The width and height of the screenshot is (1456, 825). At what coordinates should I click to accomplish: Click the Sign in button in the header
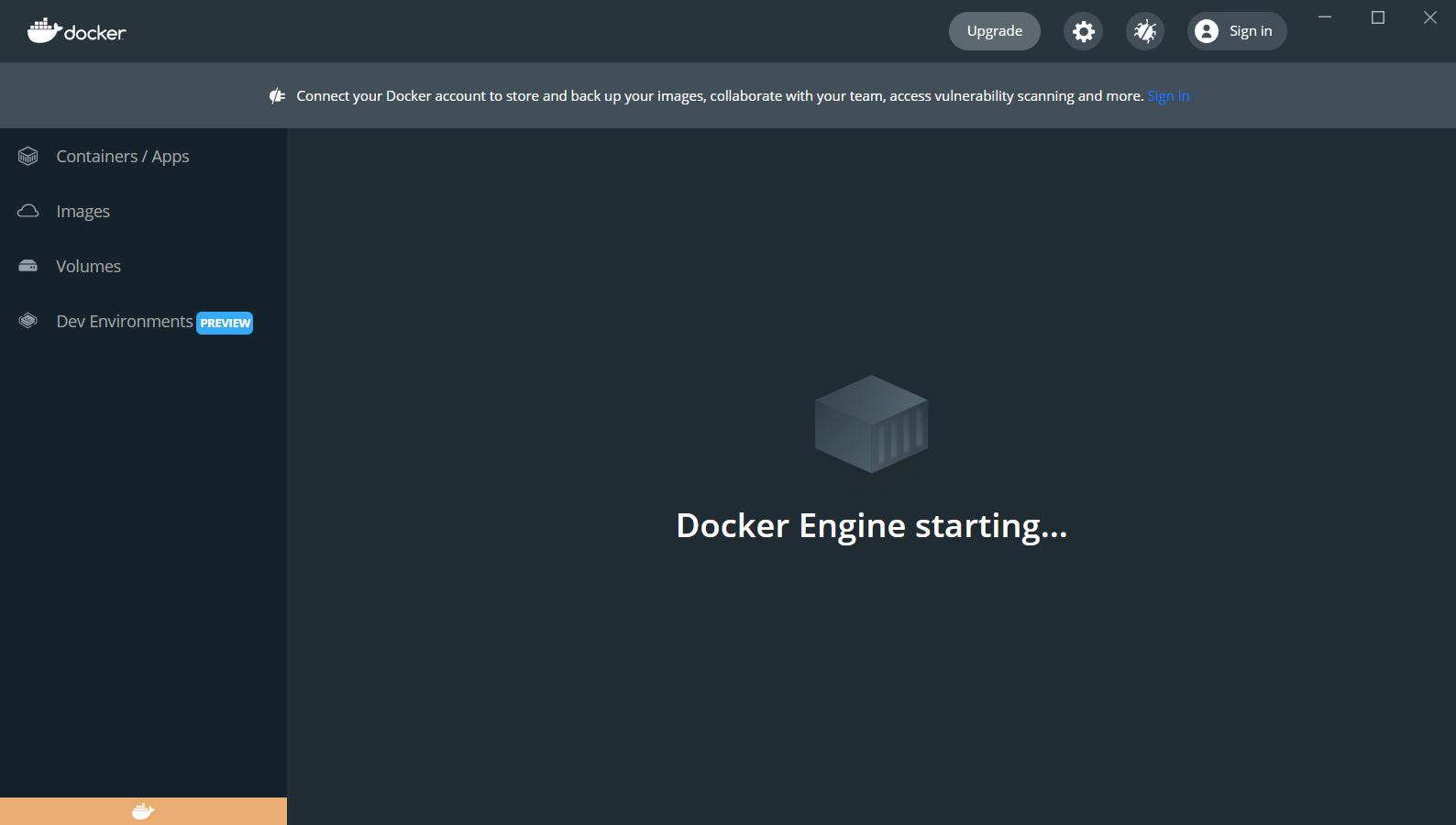click(x=1237, y=31)
